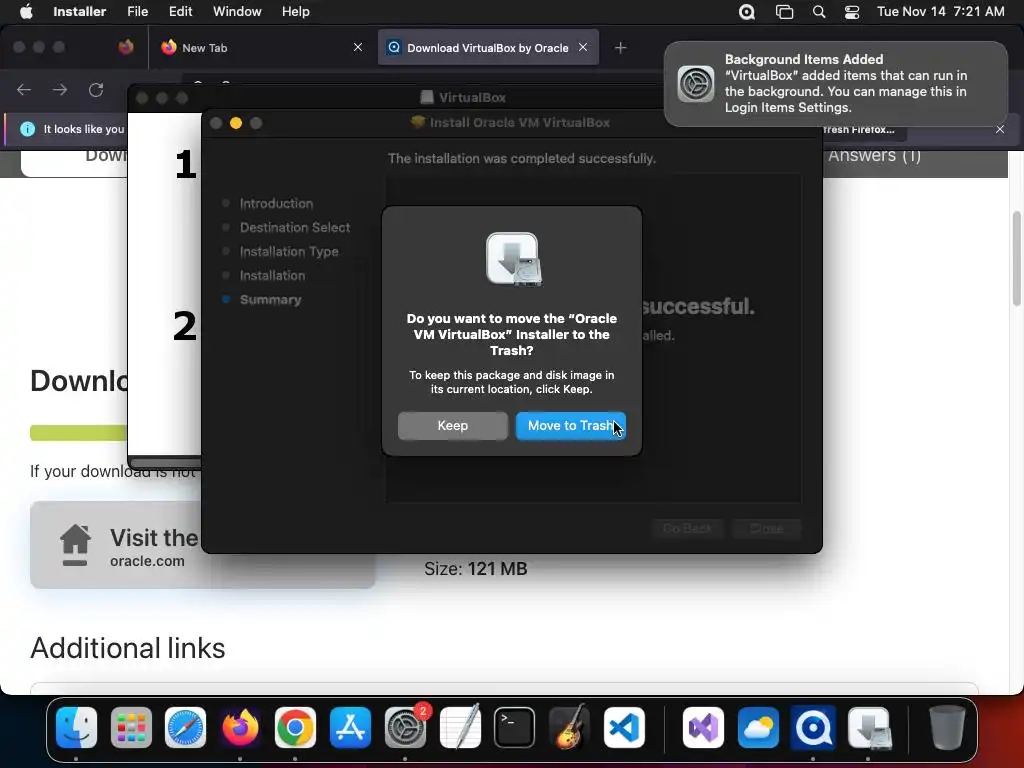Minimize the installer window with yellow button
The height and width of the screenshot is (768, 1024).
pos(236,123)
